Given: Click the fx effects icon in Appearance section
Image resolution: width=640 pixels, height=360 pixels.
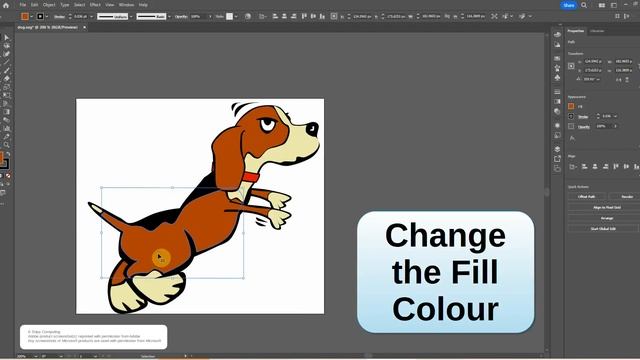Looking at the screenshot, I should pos(572,138).
